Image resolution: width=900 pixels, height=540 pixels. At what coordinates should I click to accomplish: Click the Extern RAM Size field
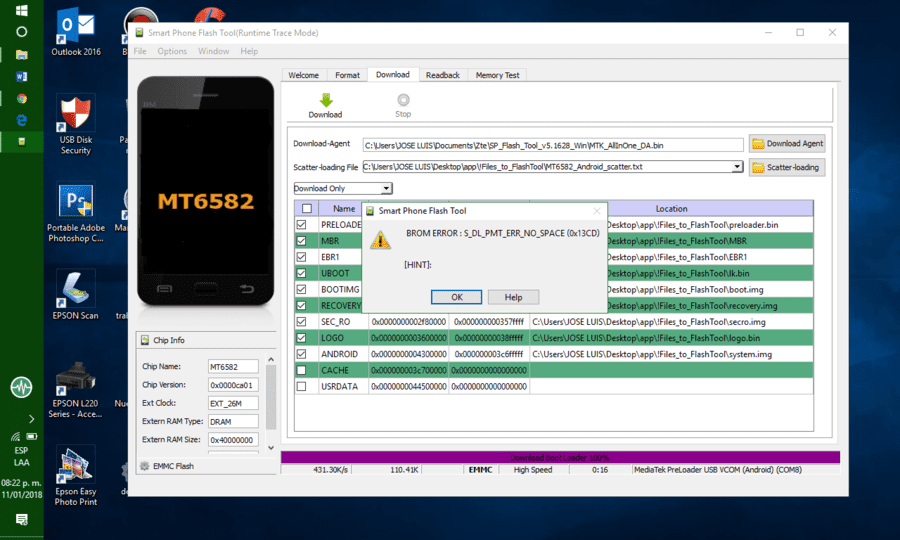coord(233,440)
